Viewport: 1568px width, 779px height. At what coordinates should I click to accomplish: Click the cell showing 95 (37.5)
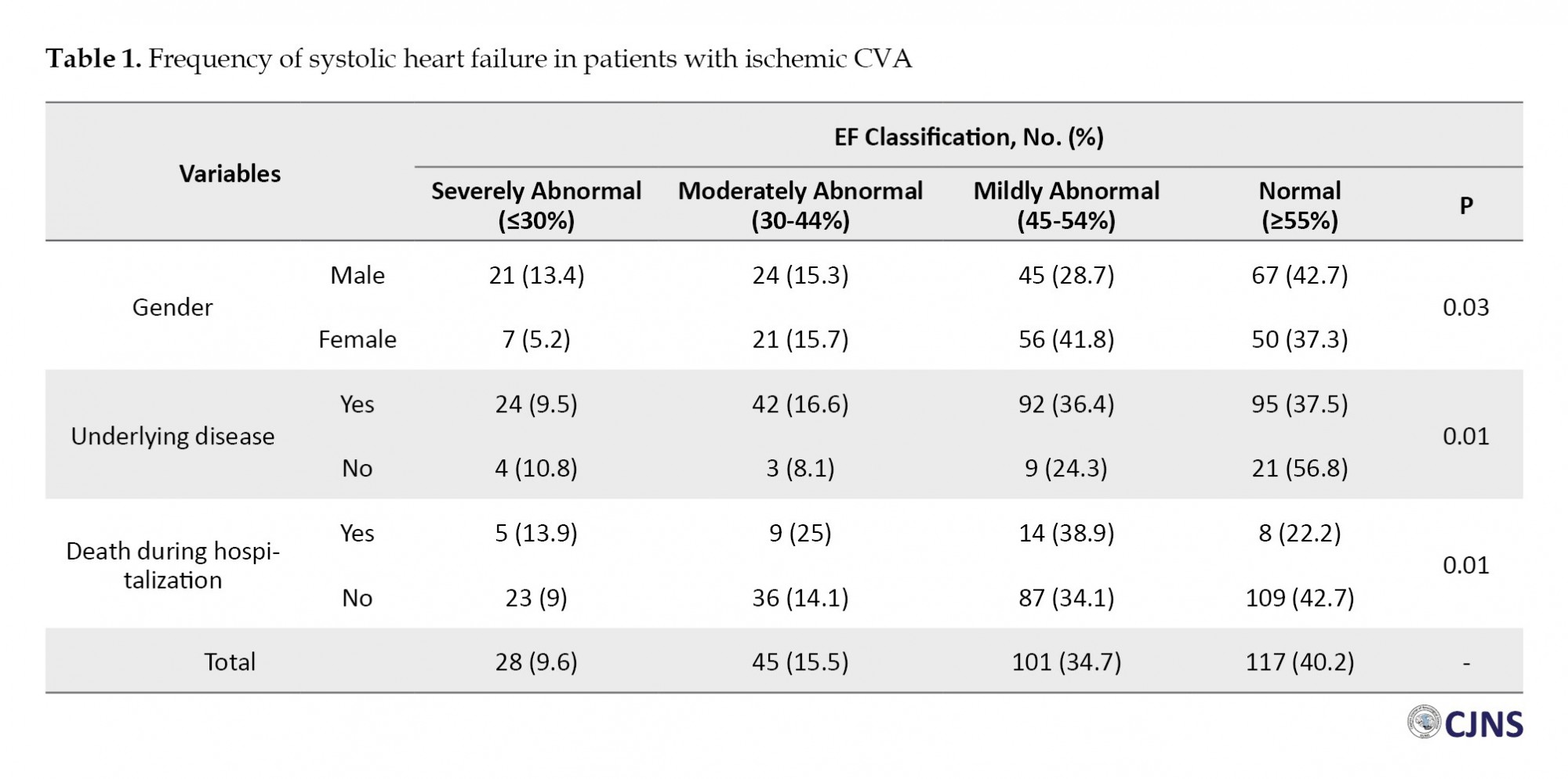point(1300,404)
